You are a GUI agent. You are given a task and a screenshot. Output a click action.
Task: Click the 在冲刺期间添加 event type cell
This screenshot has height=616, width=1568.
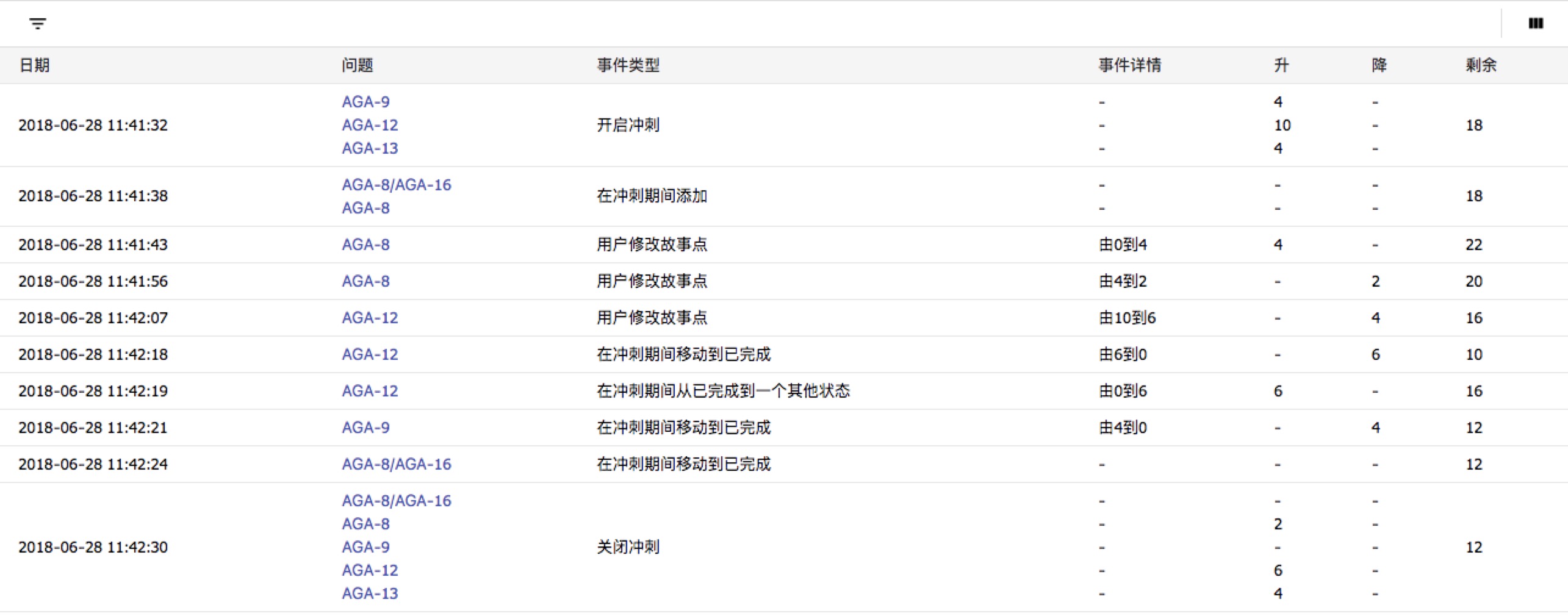point(652,196)
